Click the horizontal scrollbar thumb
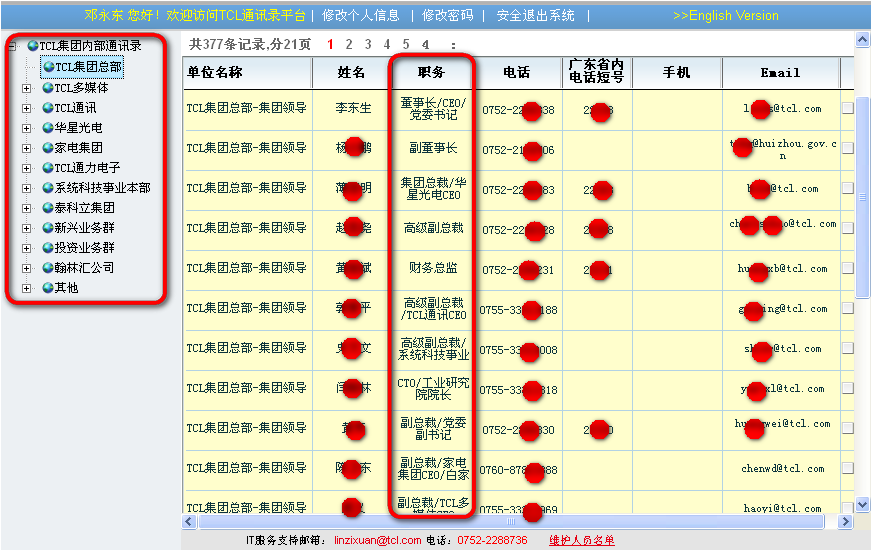Viewport: 873px width, 550px height. tap(511, 522)
